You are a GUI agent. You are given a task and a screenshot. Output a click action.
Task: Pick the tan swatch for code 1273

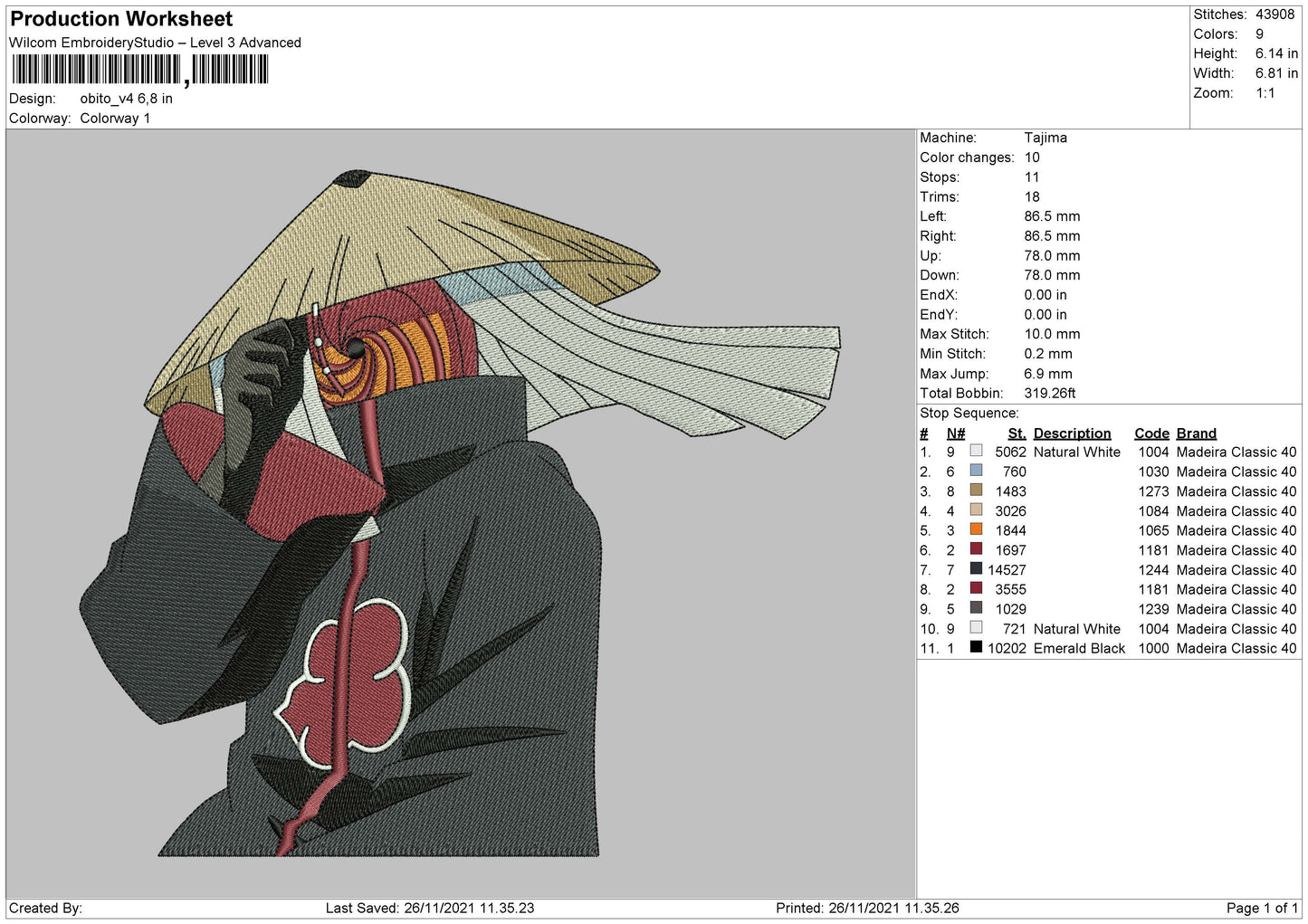click(x=976, y=491)
